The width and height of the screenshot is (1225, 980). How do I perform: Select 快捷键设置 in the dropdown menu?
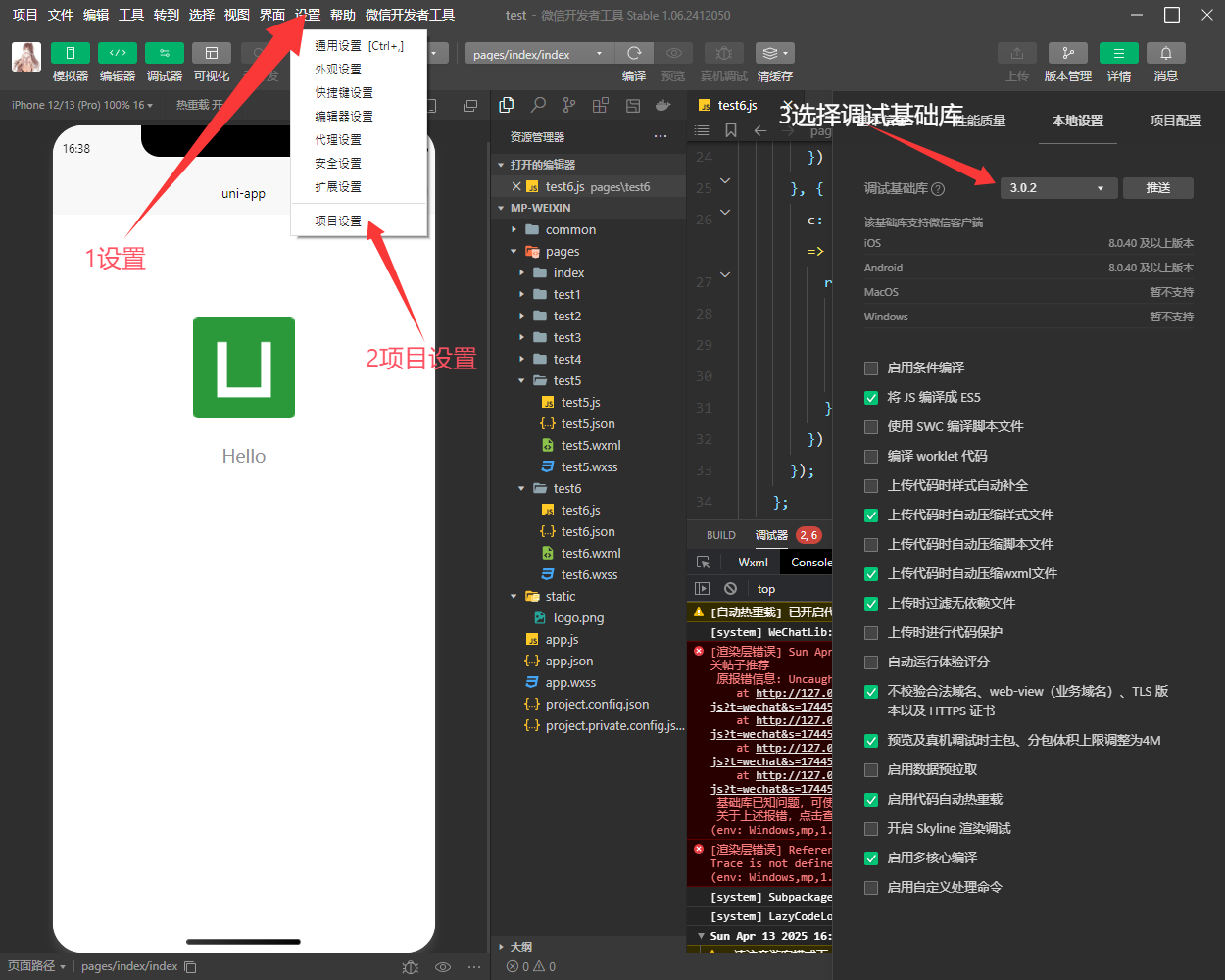(344, 93)
